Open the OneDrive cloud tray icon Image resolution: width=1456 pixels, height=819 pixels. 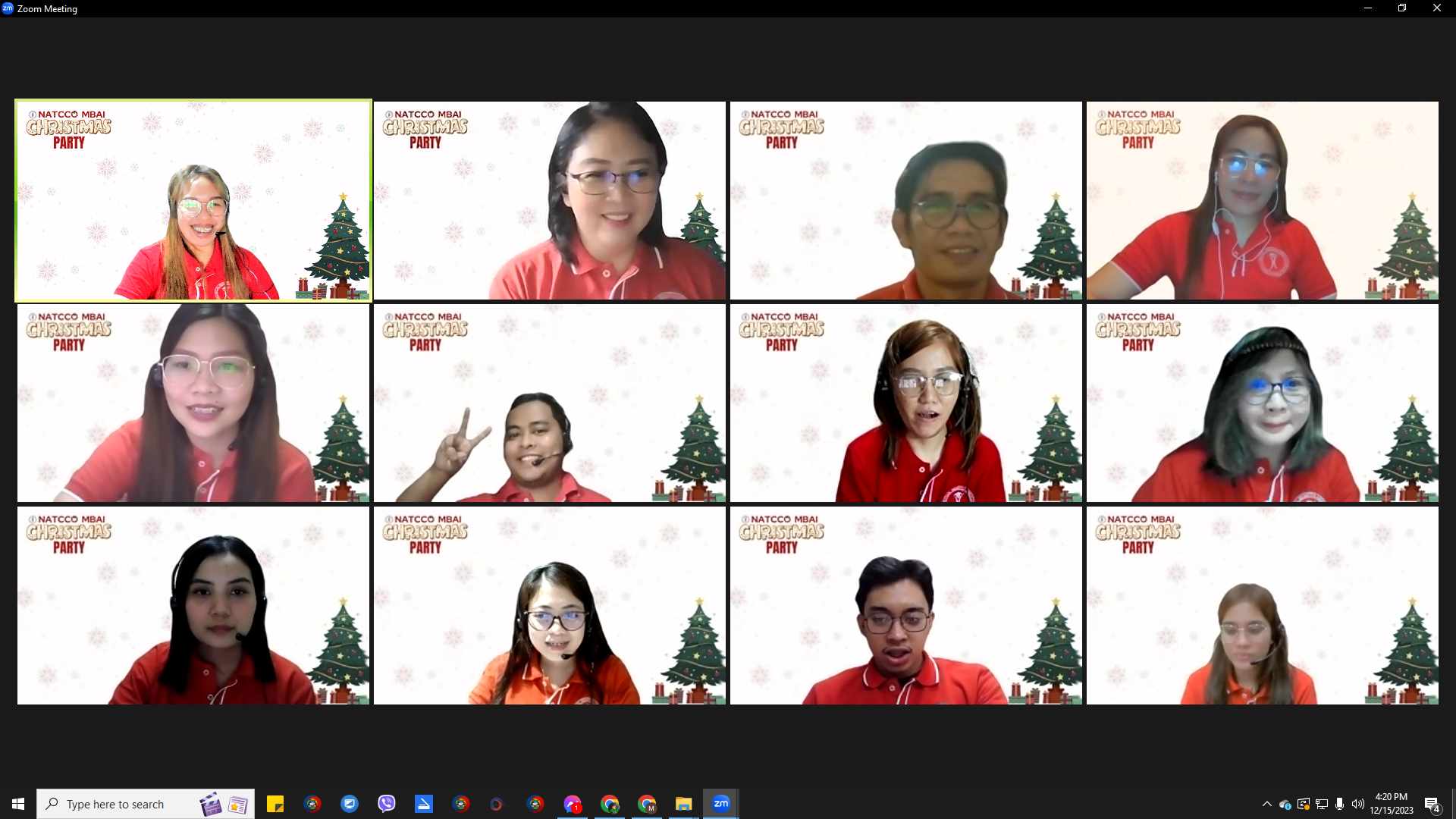(1285, 804)
